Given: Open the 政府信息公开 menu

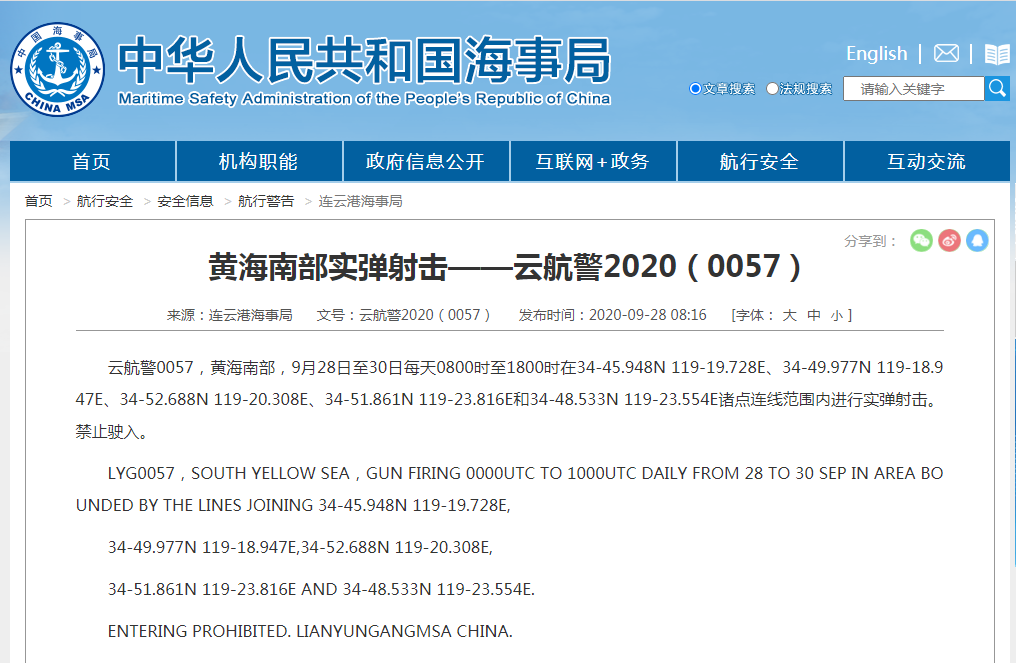Looking at the screenshot, I should [426, 160].
